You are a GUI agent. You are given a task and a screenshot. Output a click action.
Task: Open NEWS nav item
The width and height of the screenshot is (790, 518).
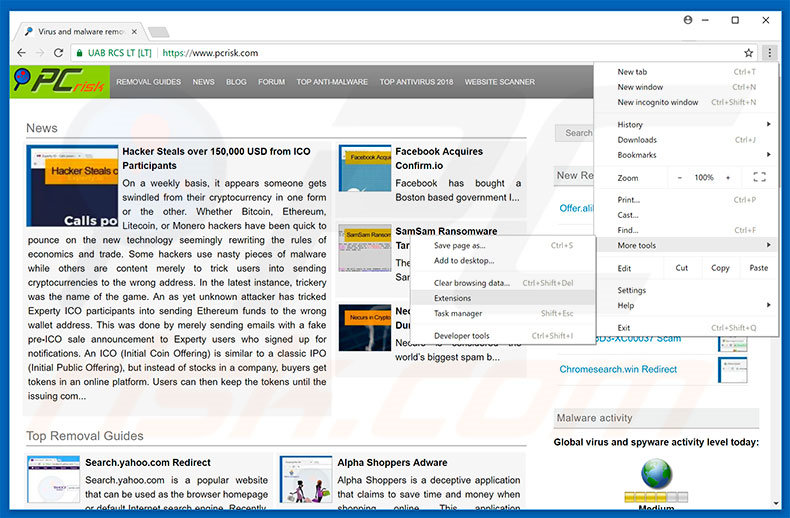click(203, 82)
